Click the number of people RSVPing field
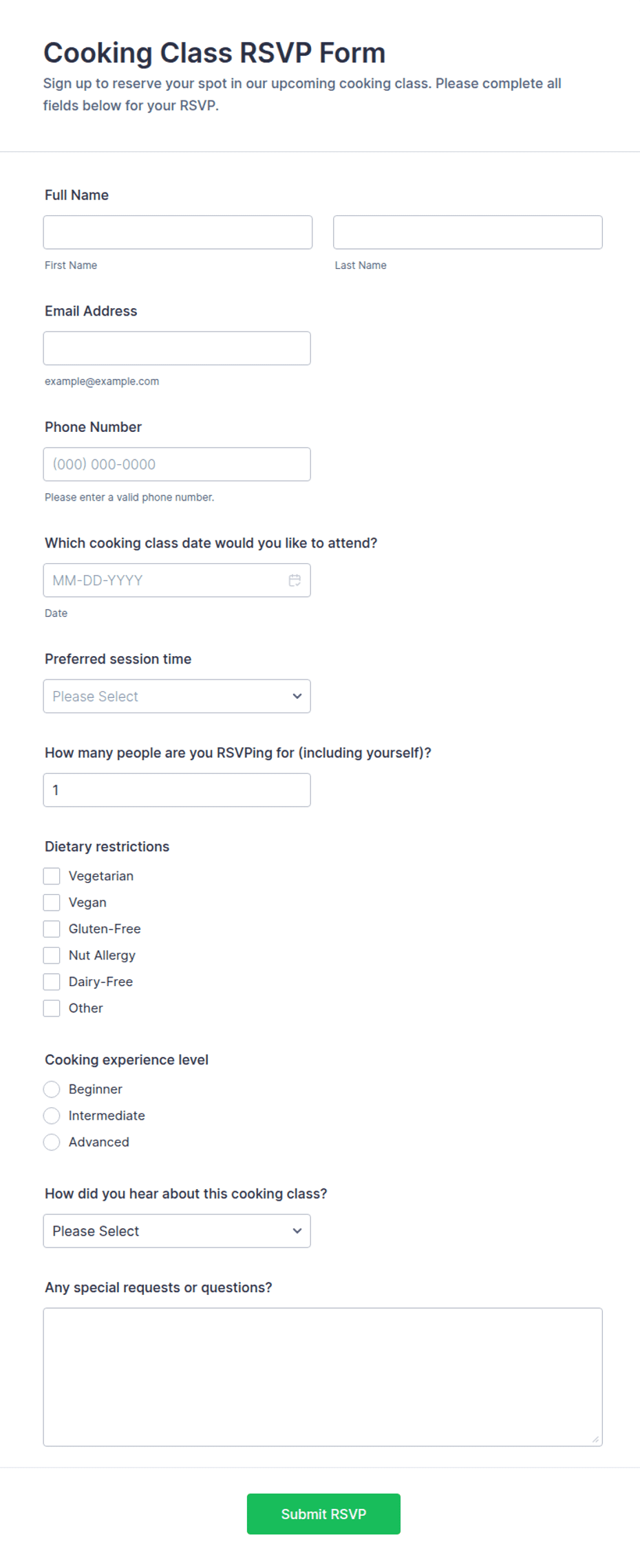 (177, 790)
